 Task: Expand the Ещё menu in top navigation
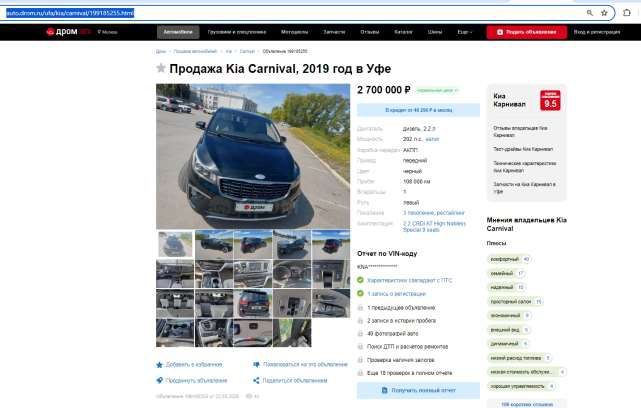(x=464, y=32)
